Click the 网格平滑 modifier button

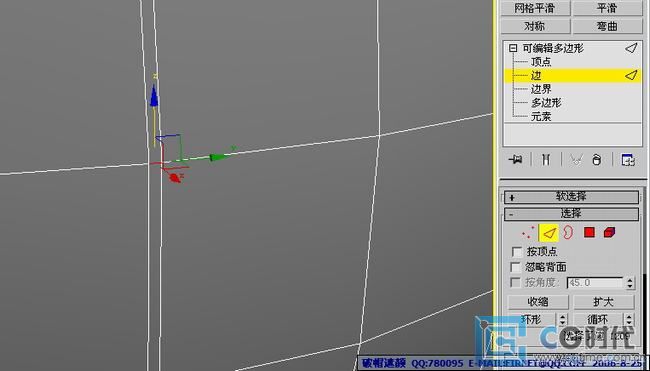[535, 8]
